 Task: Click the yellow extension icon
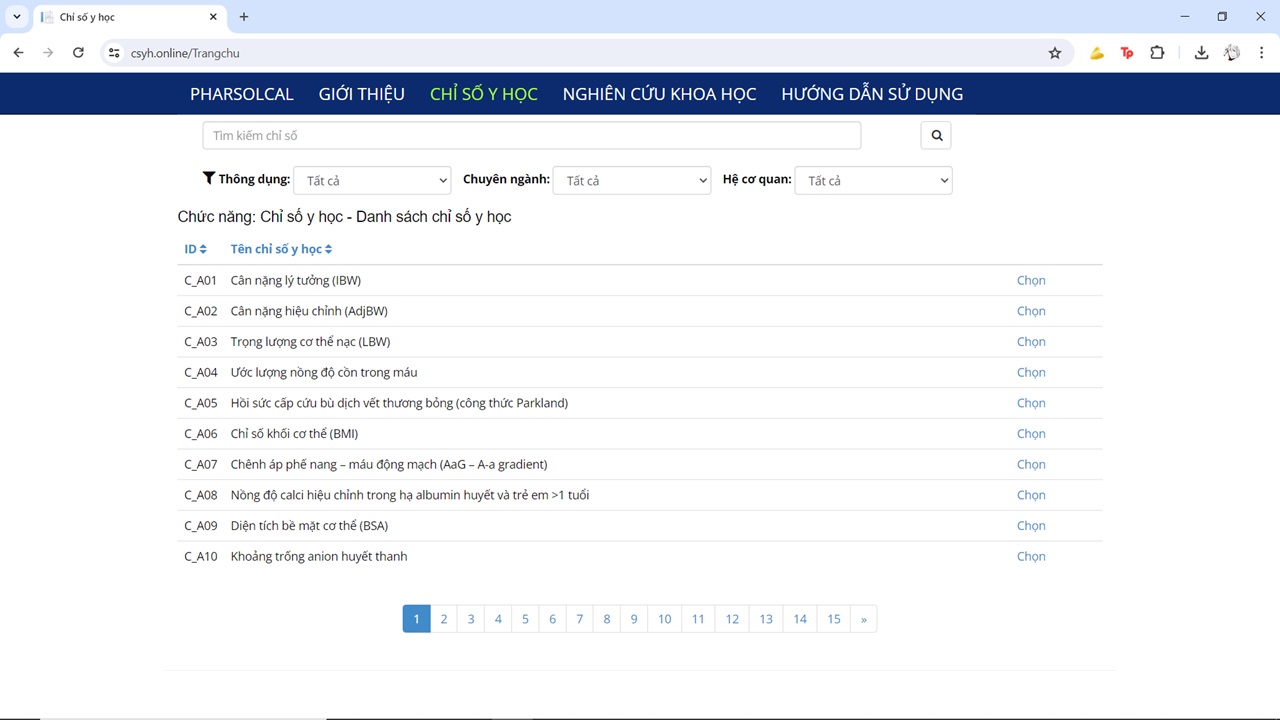coord(1097,53)
